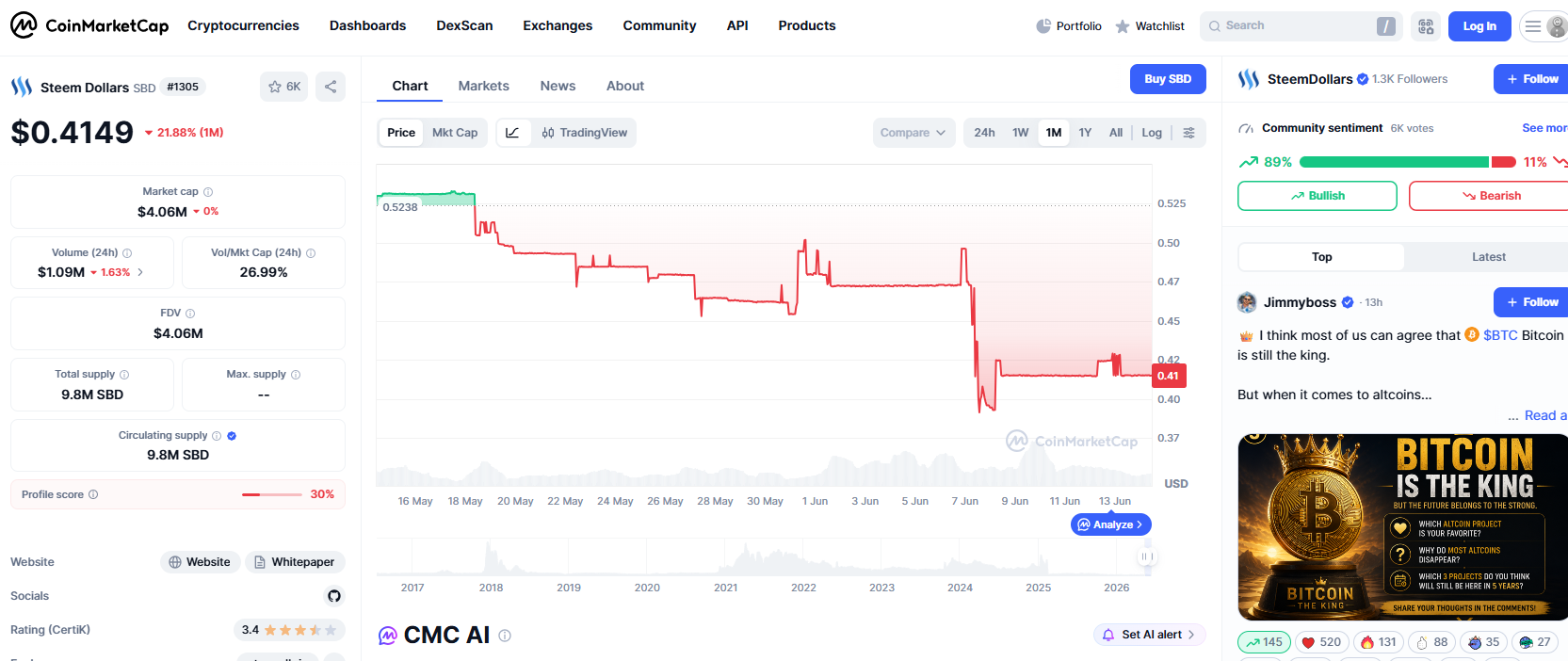
Task: Click the Analyze button on chart
Action: click(x=1110, y=524)
